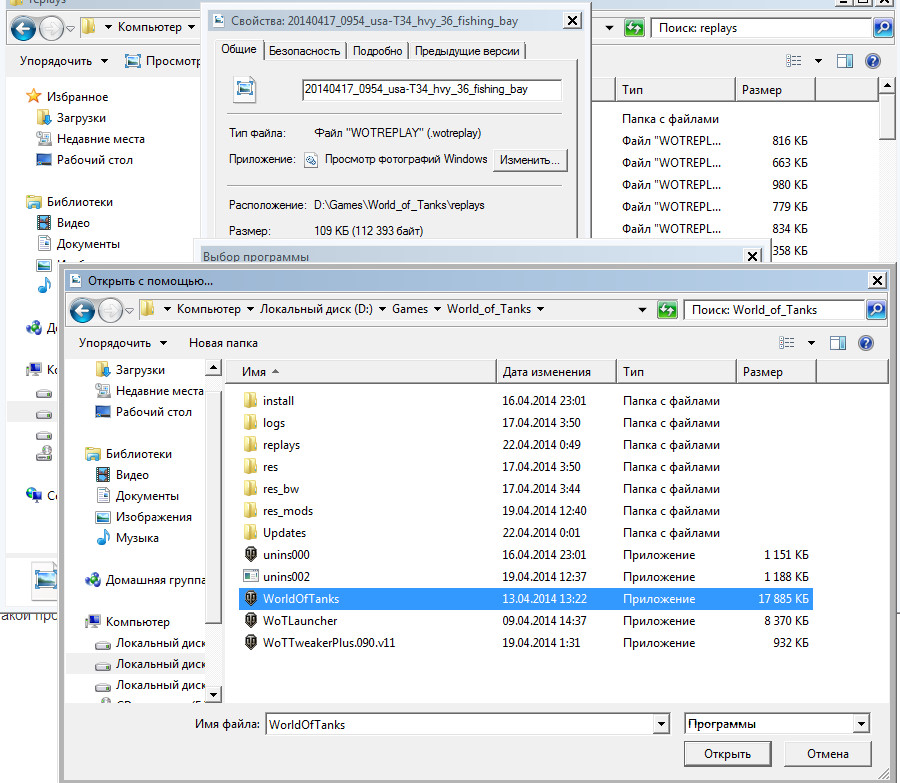The width and height of the screenshot is (900, 783).
Task: Click the help question mark icon
Action: [x=866, y=343]
